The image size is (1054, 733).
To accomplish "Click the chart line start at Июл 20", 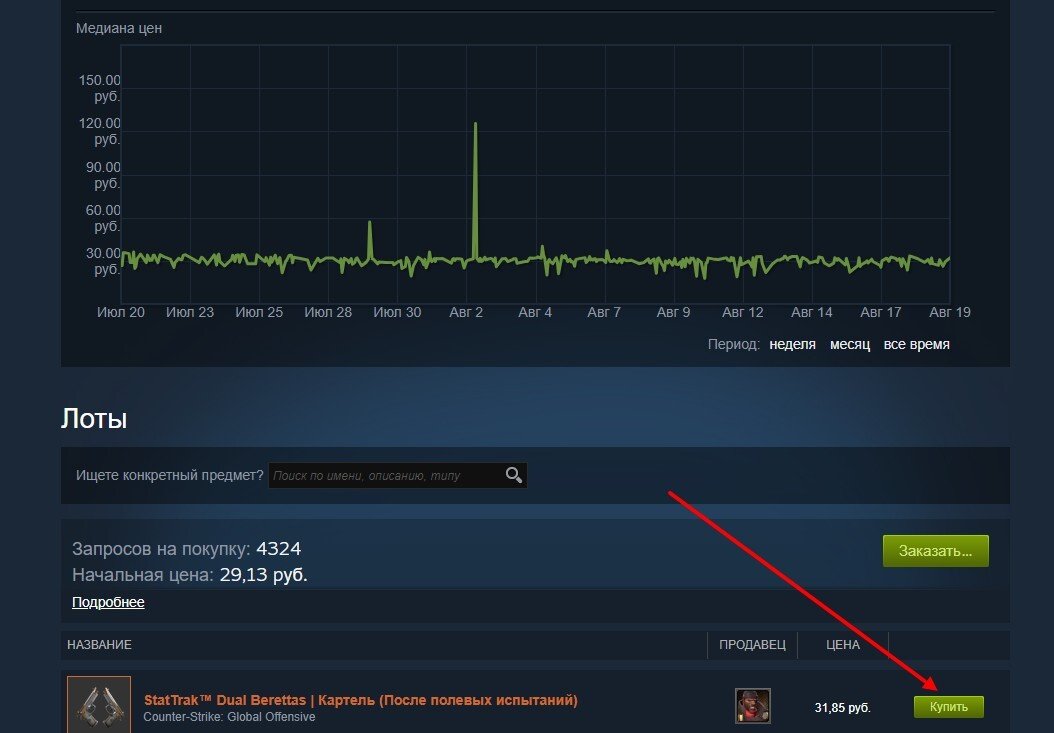I will coord(122,255).
